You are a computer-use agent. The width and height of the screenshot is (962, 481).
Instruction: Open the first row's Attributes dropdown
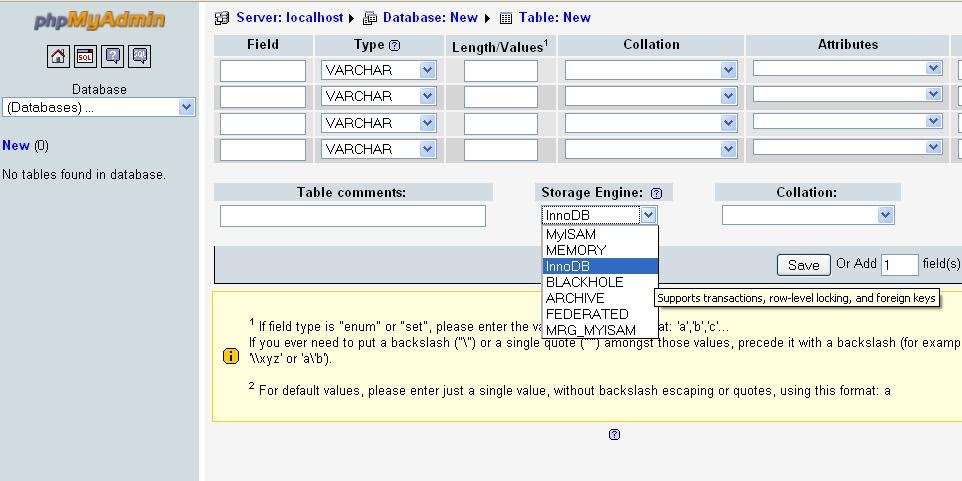(x=848, y=68)
